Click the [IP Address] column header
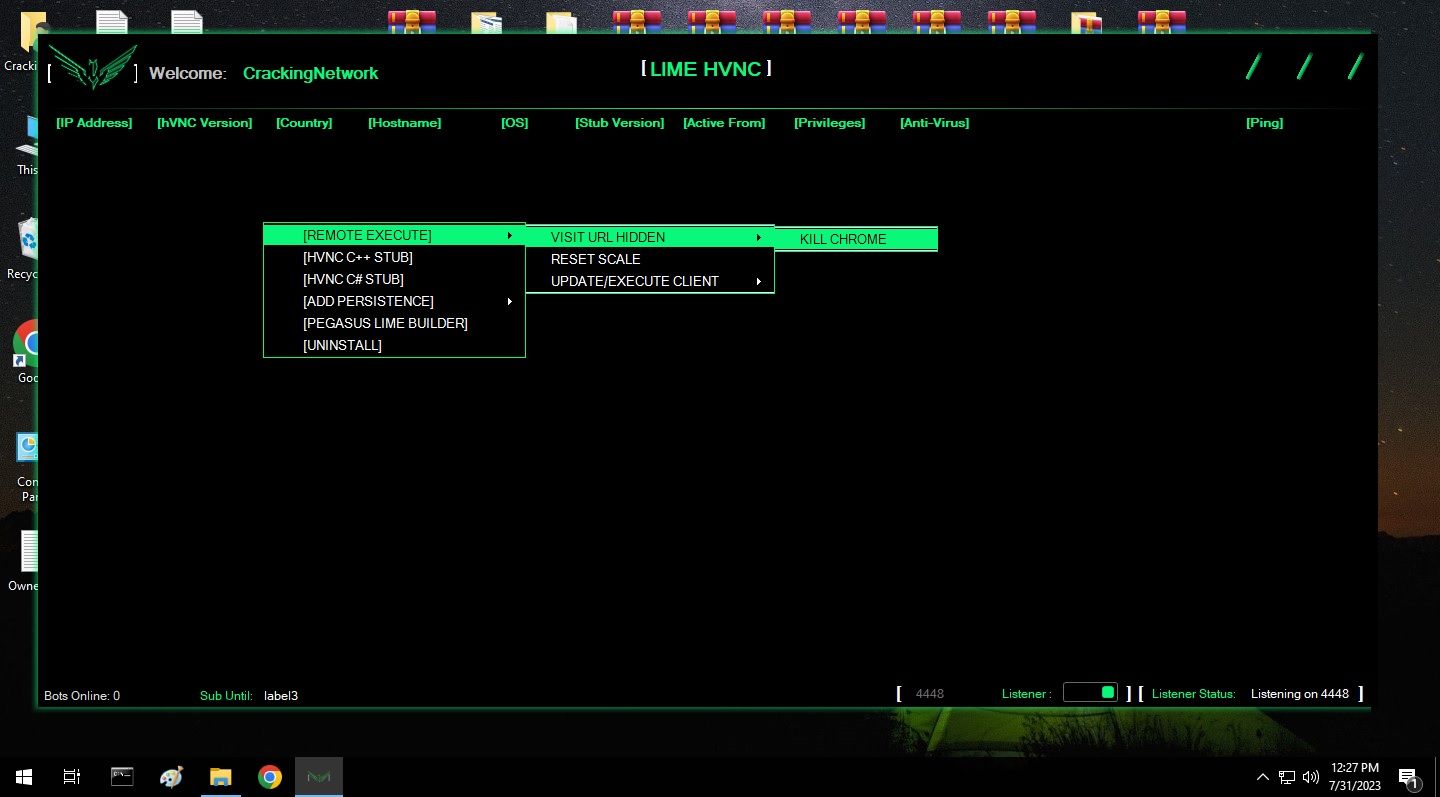1440x797 pixels. (x=94, y=123)
